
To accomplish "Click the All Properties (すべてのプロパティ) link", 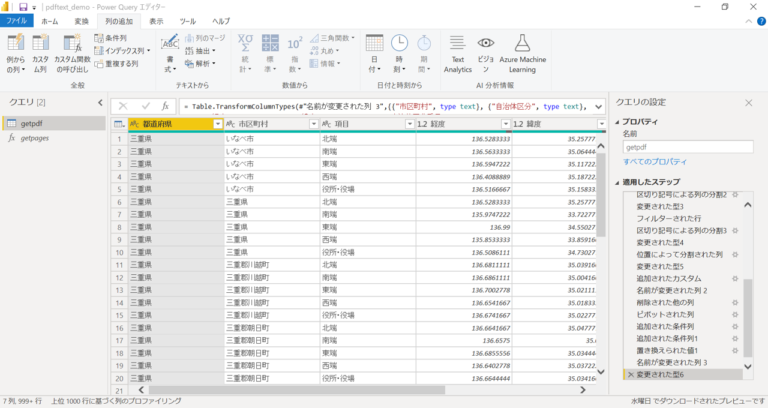I will (654, 161).
